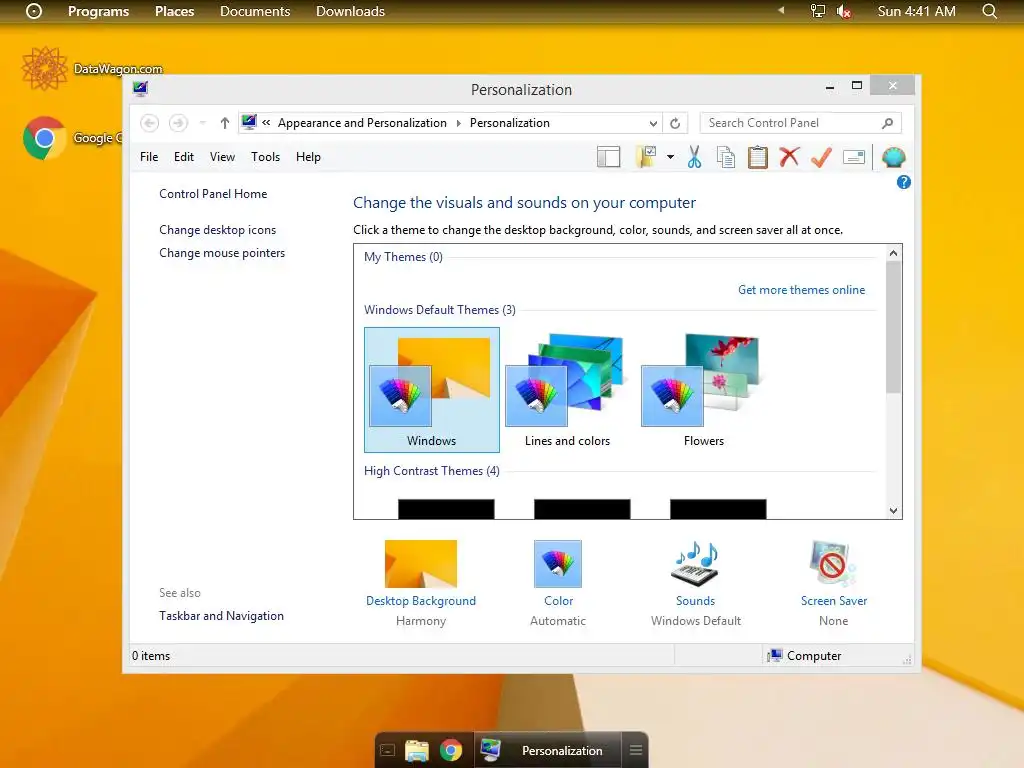Screen dimensions: 1024x768
Task: Click the red X Delete icon
Action: (x=790, y=157)
